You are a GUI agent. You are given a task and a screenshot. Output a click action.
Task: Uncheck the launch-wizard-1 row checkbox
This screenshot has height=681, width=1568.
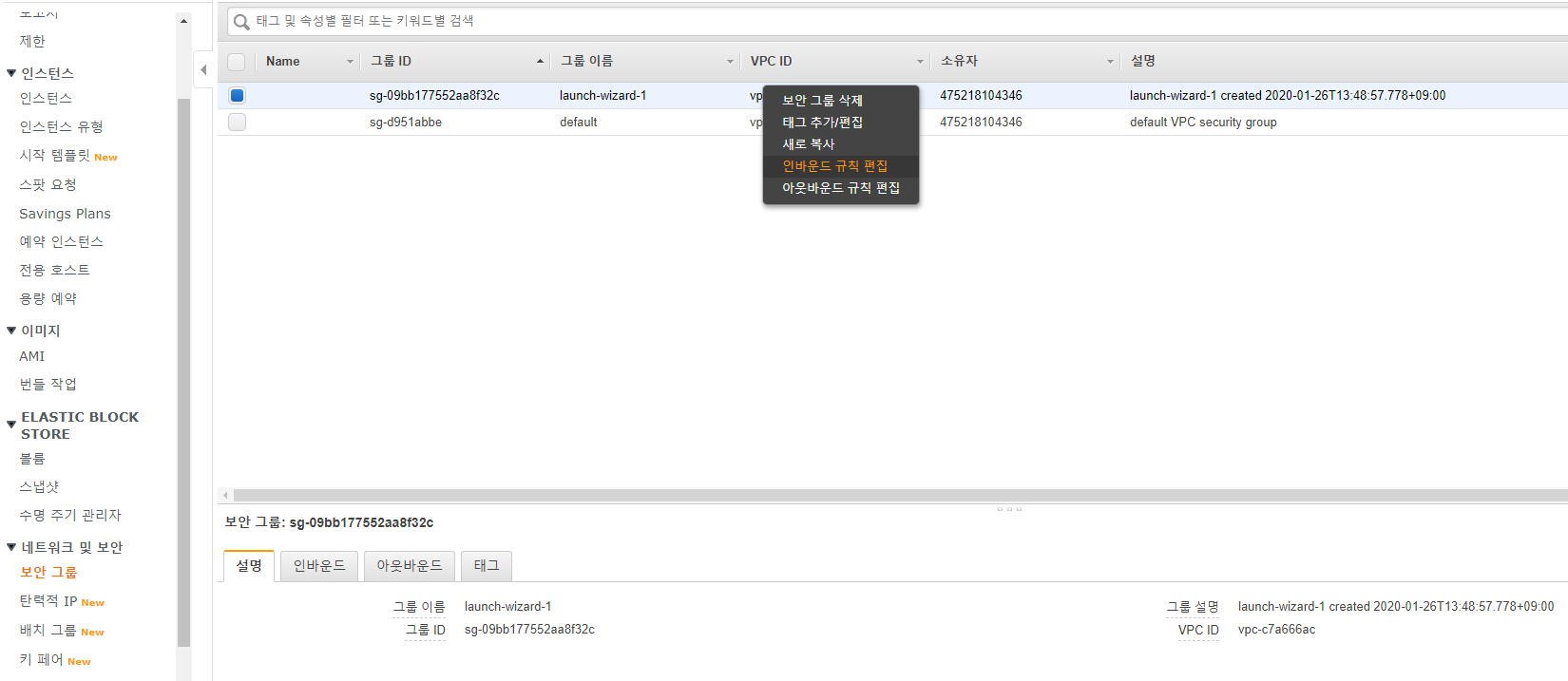pos(237,95)
